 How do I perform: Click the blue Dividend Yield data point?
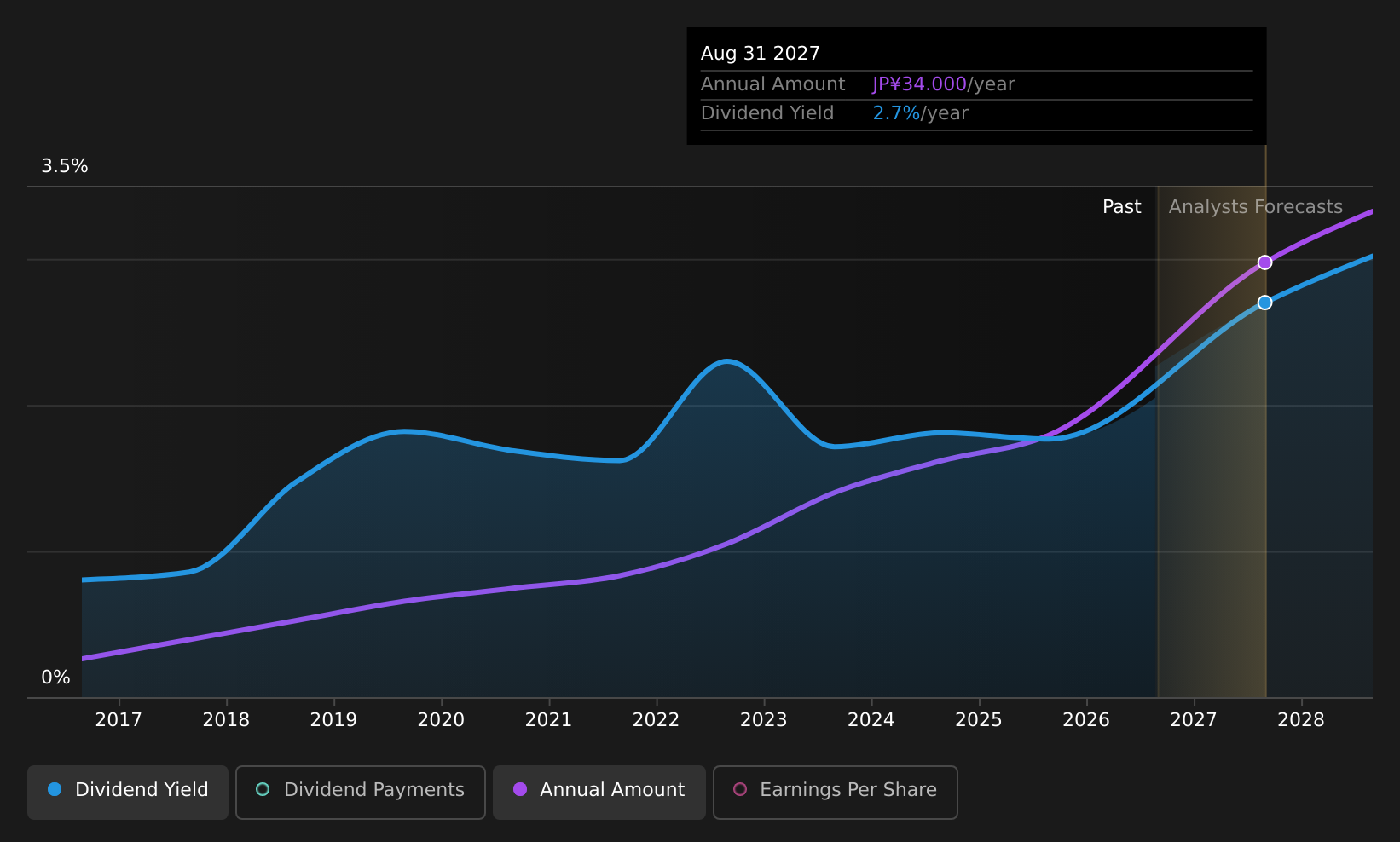pos(1264,303)
